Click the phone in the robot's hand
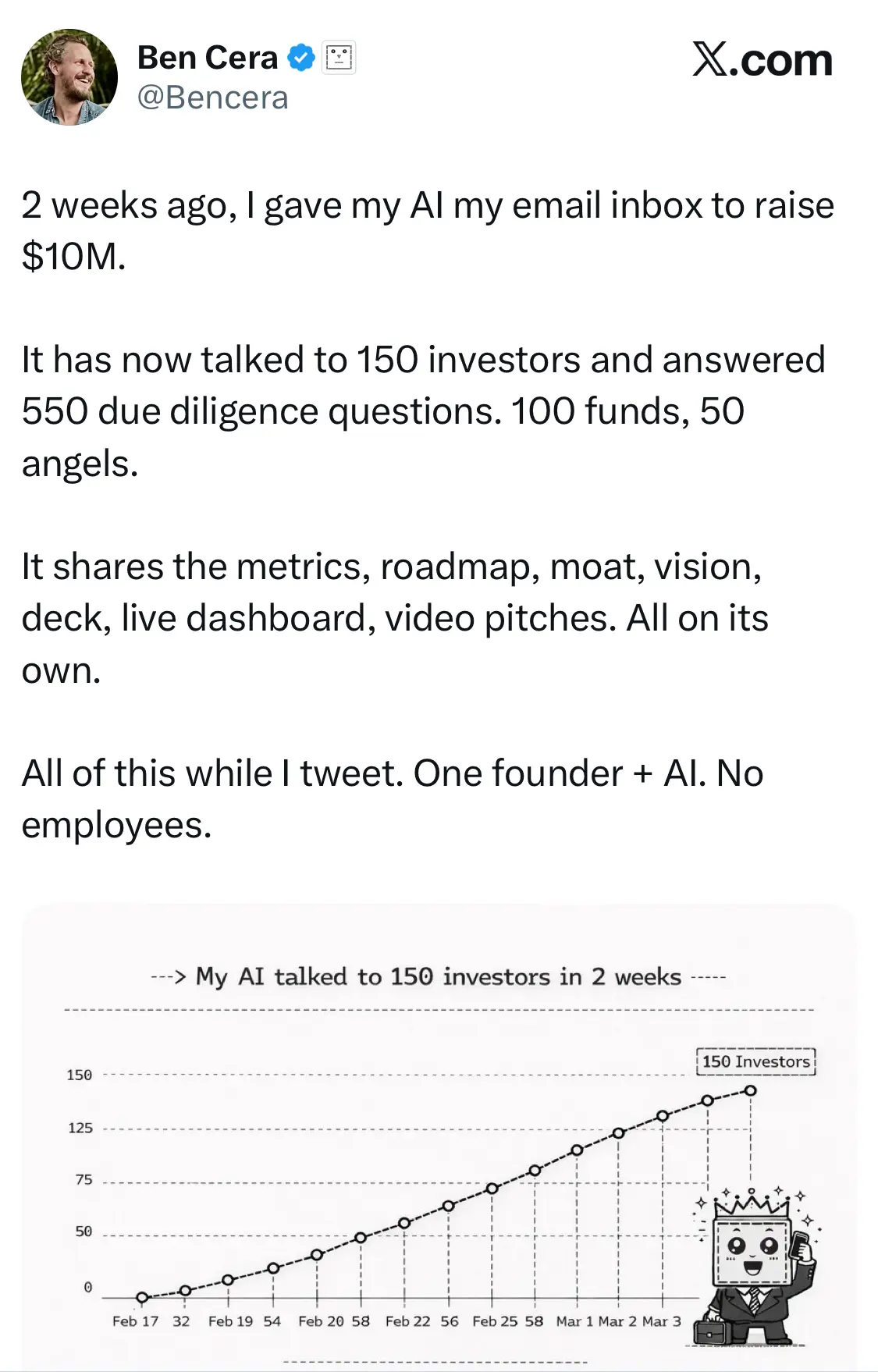Viewport: 878px width, 1372px height. click(x=800, y=1244)
